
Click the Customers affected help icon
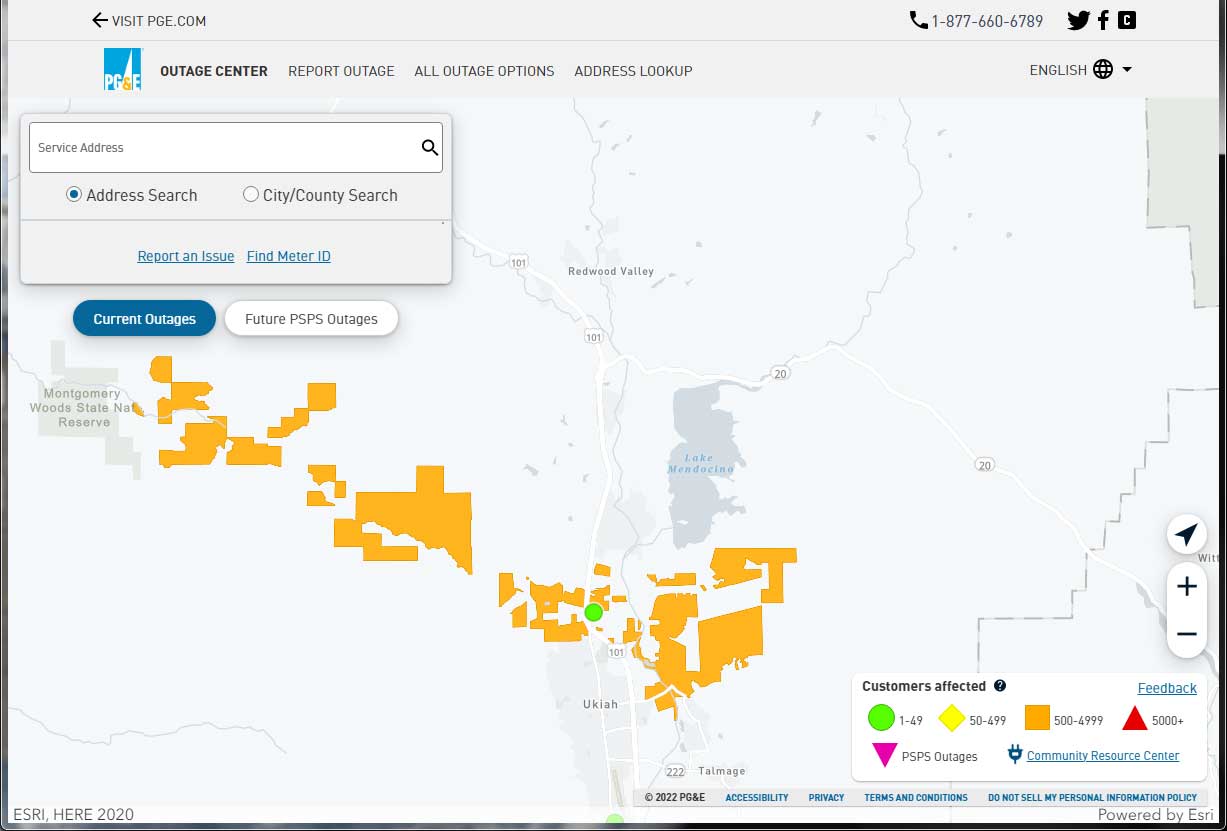point(1000,686)
